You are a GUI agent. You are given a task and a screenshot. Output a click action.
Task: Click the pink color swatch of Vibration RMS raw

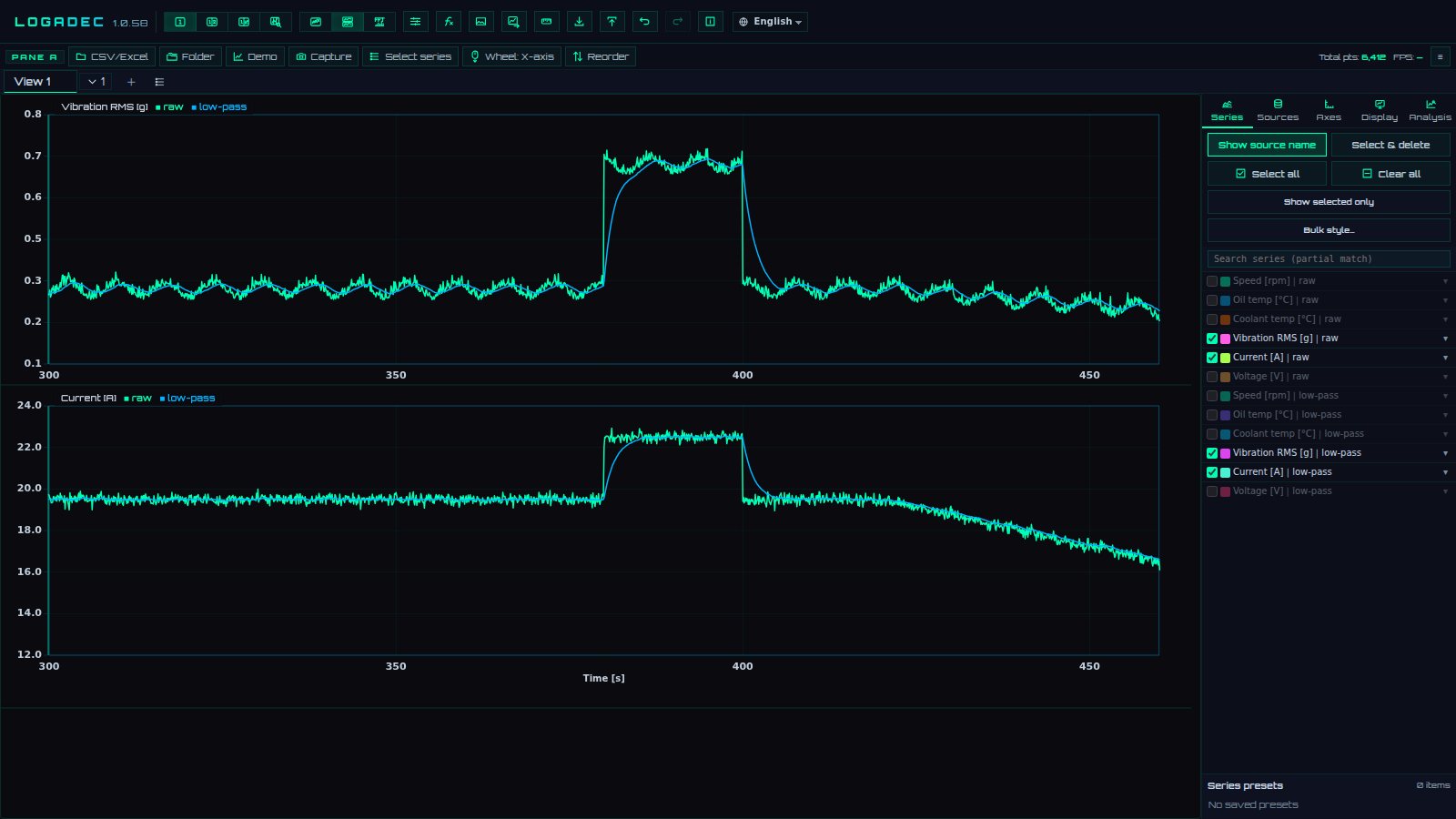point(1225,339)
